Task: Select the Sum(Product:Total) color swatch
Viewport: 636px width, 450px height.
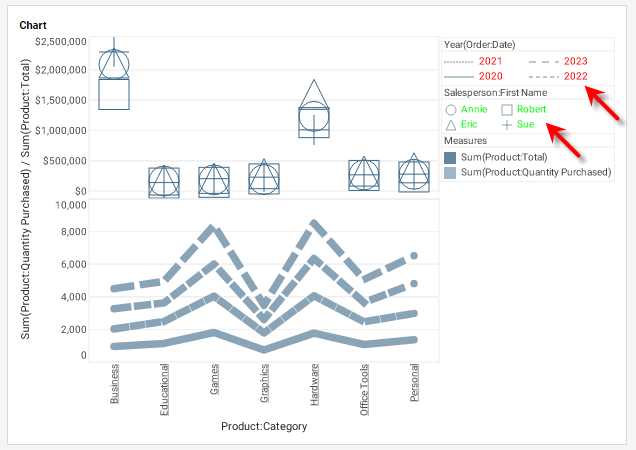Action: (x=451, y=157)
